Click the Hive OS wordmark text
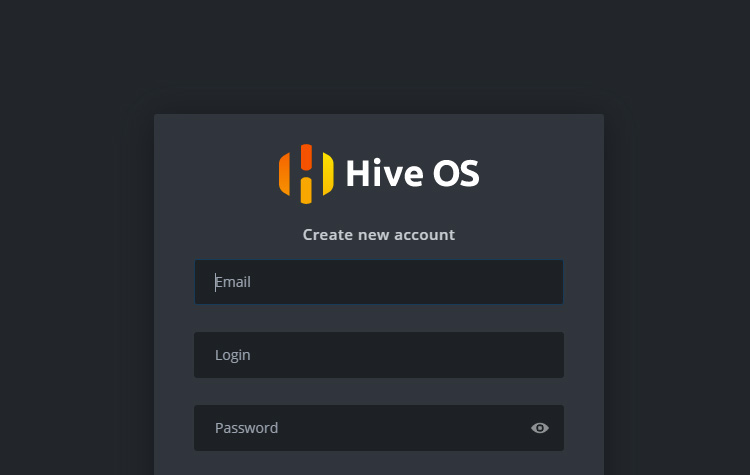750x475 pixels. coord(412,173)
